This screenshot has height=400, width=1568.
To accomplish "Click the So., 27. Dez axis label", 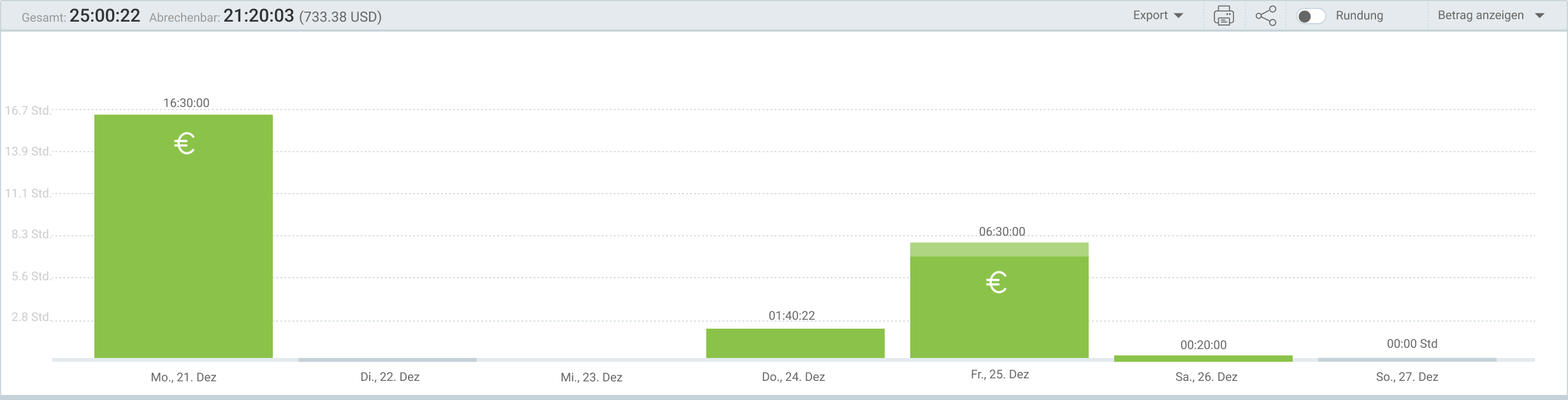I will click(1407, 377).
